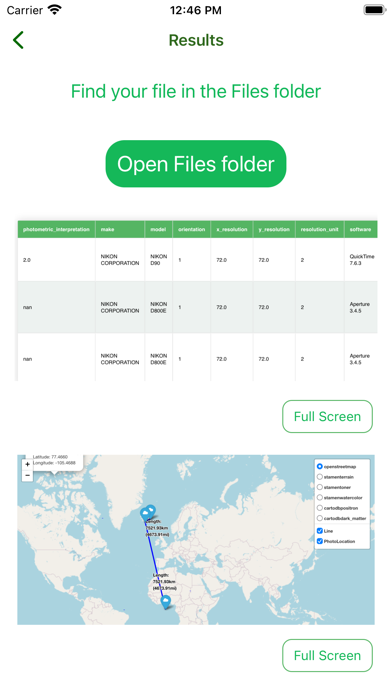Viewport: 392px width, 696px height.
Task: Click the photo marker in West Africa
Action: tap(166, 603)
